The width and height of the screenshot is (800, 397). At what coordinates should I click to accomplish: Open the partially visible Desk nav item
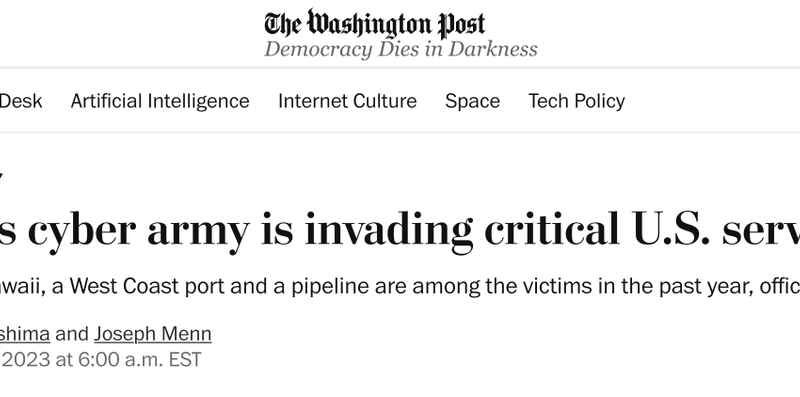click(21, 101)
